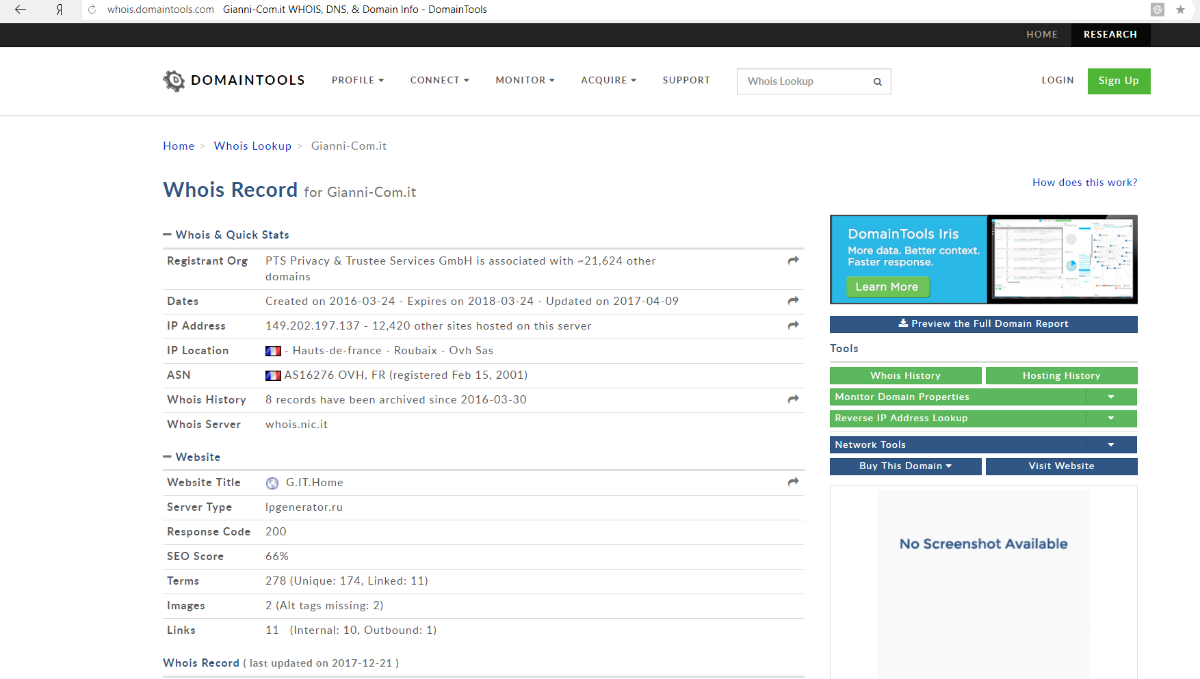Click the 'PTS Privacy & Trustee Services GmbH' text
This screenshot has height=679, width=1200.
click(x=369, y=261)
